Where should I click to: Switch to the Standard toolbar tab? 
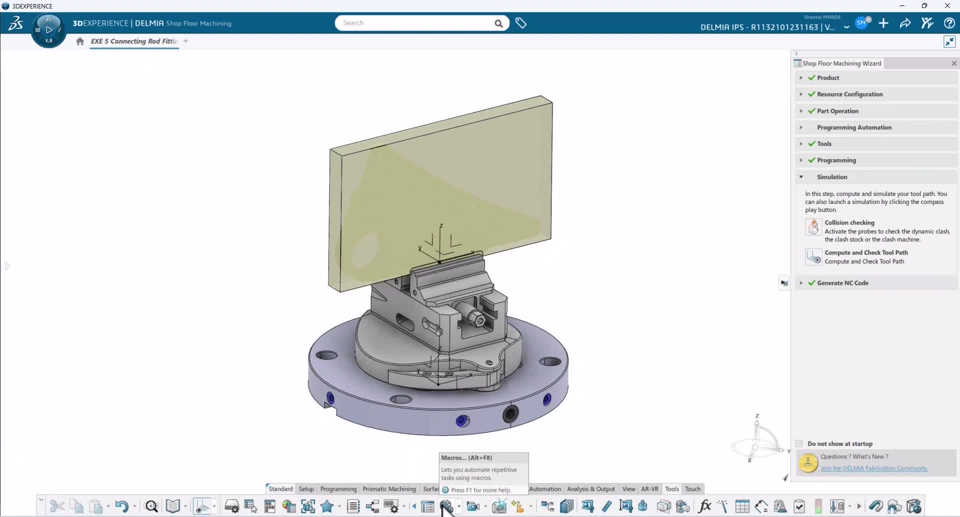[x=280, y=489]
